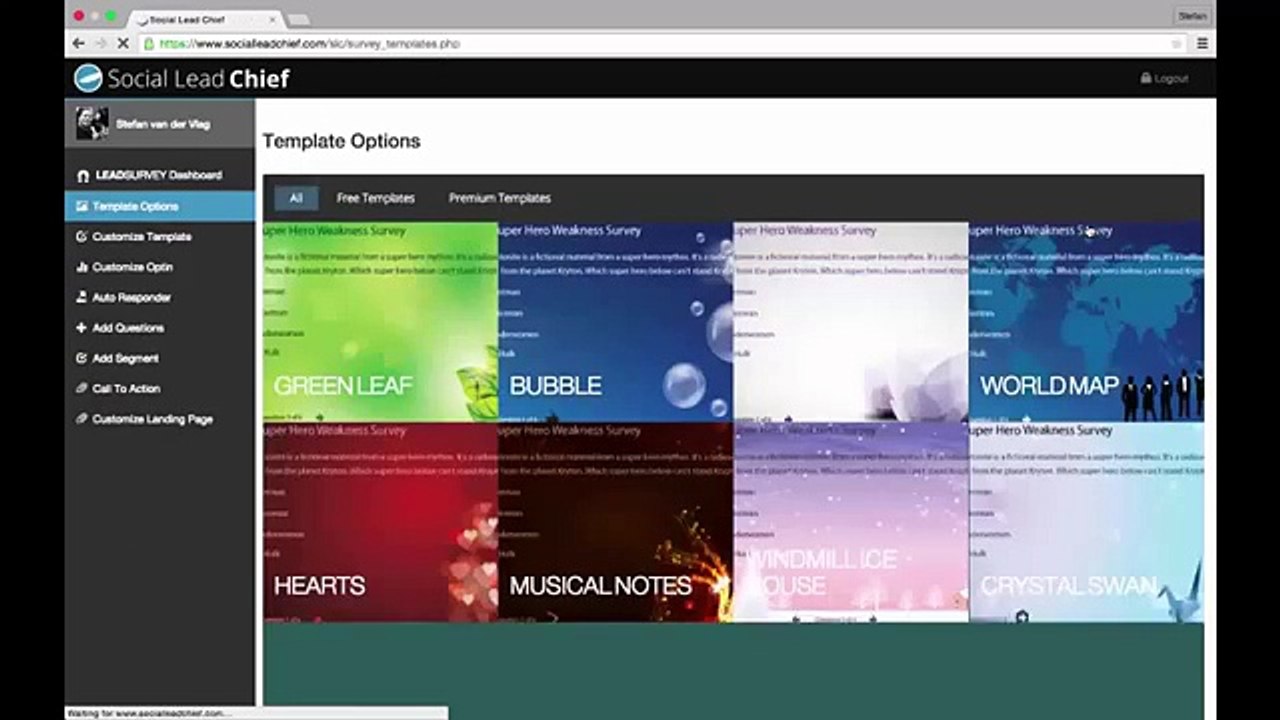Viewport: 1280px width, 720px height.
Task: Click the Call To Action link icon
Action: pos(82,388)
